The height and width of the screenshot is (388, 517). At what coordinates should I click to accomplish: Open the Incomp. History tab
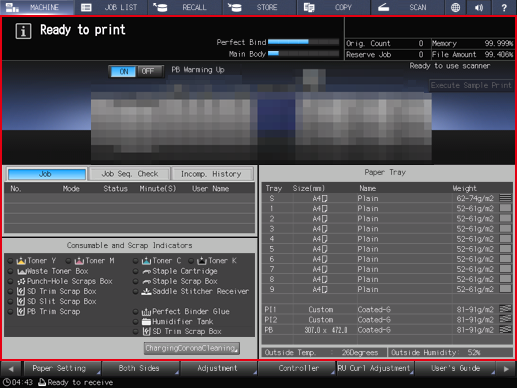[212, 174]
